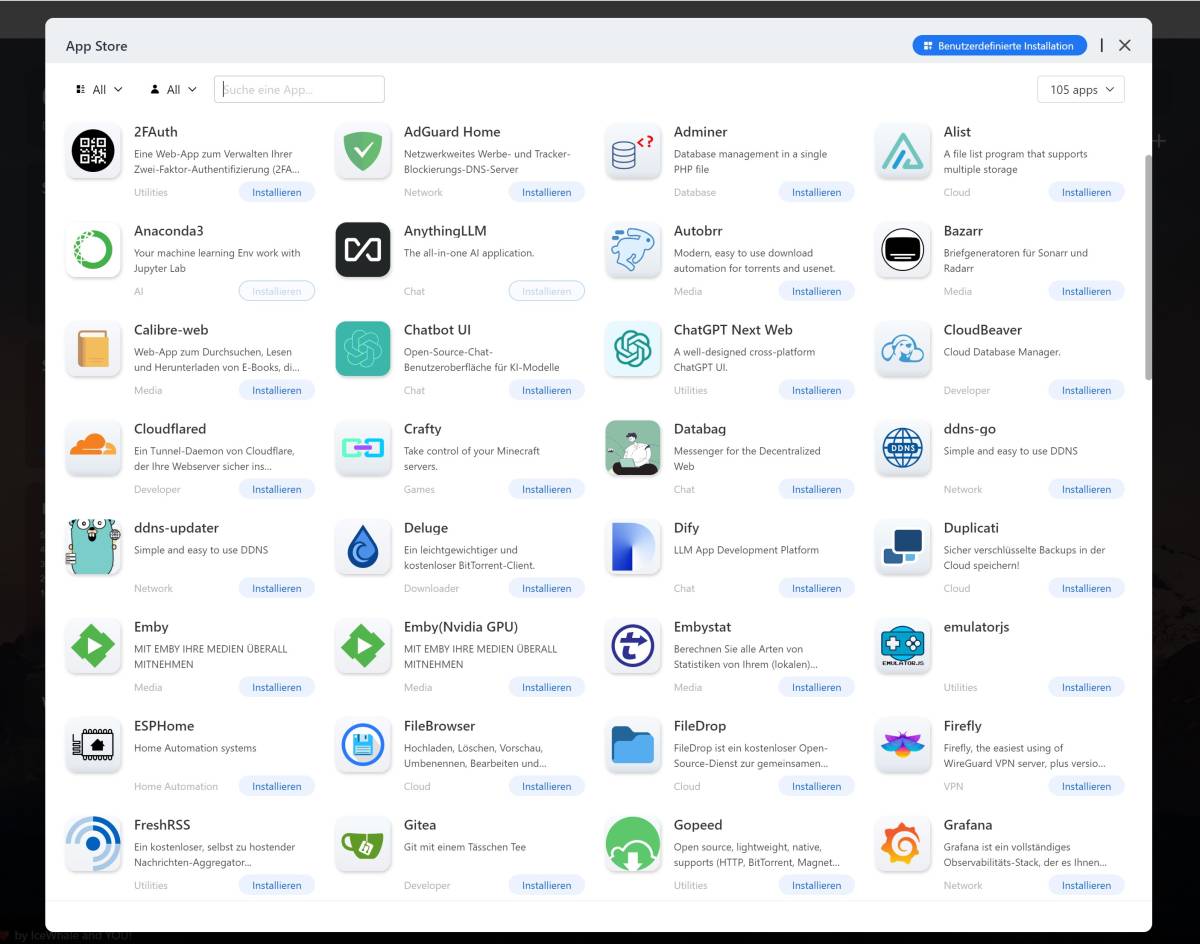Open the ESPHome chip icon

93,745
